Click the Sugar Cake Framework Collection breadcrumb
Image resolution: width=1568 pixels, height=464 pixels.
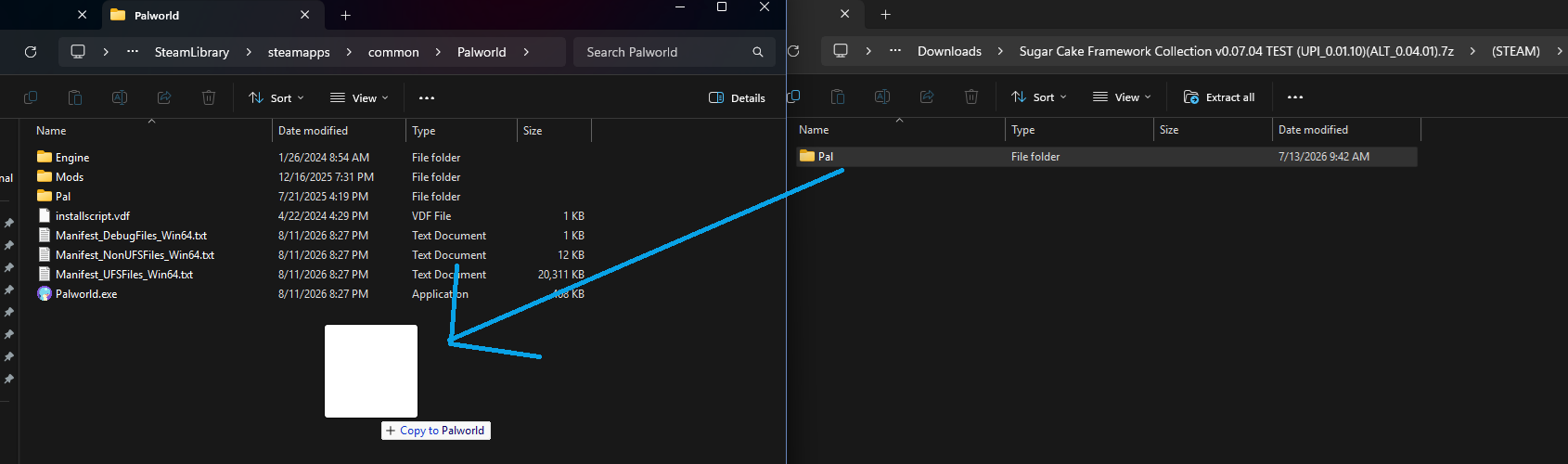coord(1237,51)
